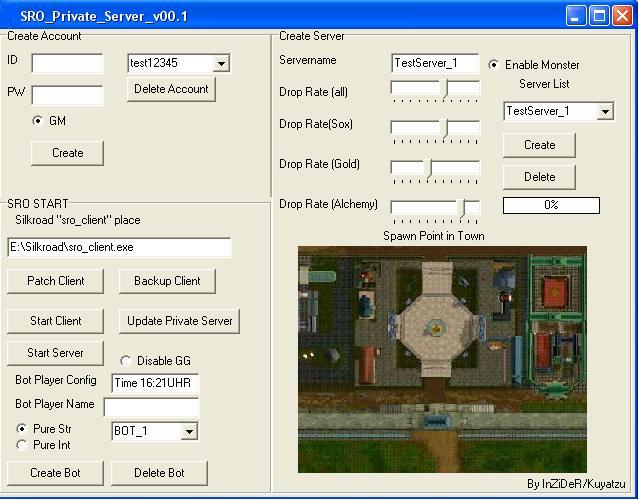Viewport: 639px width, 500px height.
Task: Click Update Private Server button
Action: 179,321
